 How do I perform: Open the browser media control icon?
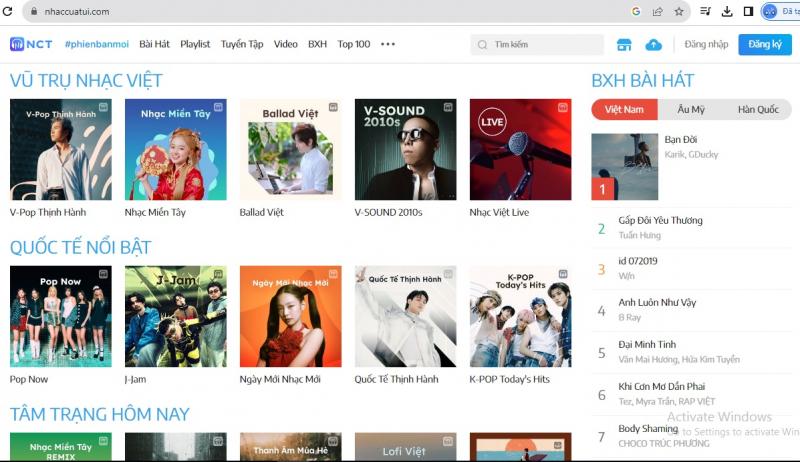(x=706, y=11)
